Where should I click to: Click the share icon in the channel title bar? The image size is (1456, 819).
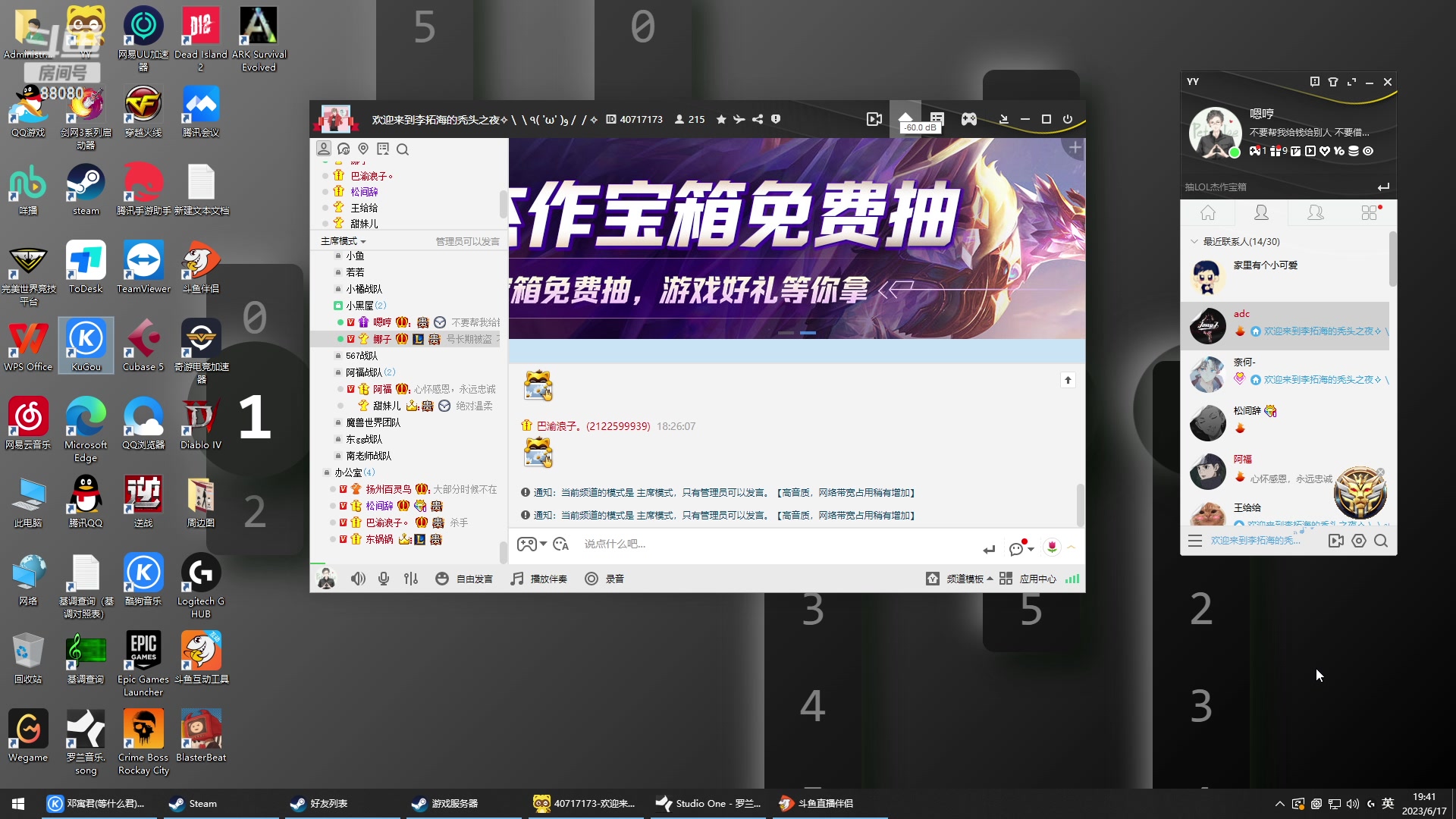[758, 119]
